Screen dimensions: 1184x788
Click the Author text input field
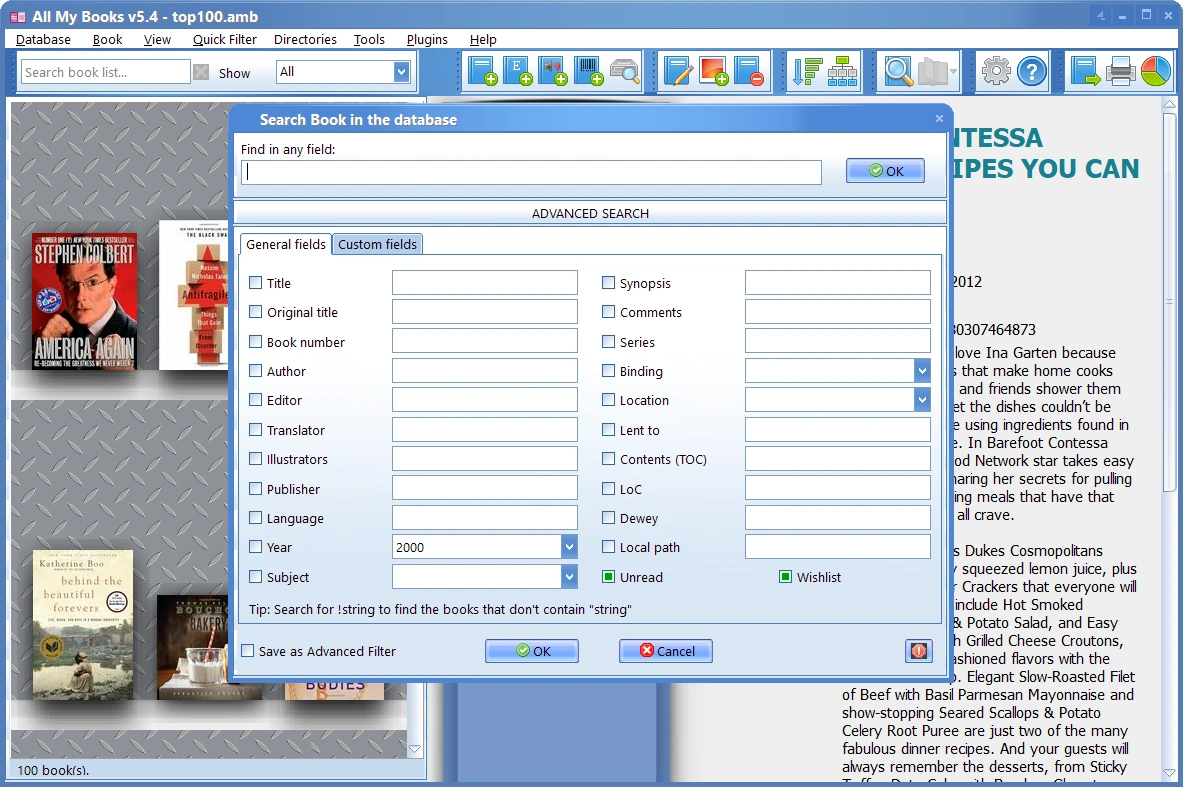coord(485,371)
